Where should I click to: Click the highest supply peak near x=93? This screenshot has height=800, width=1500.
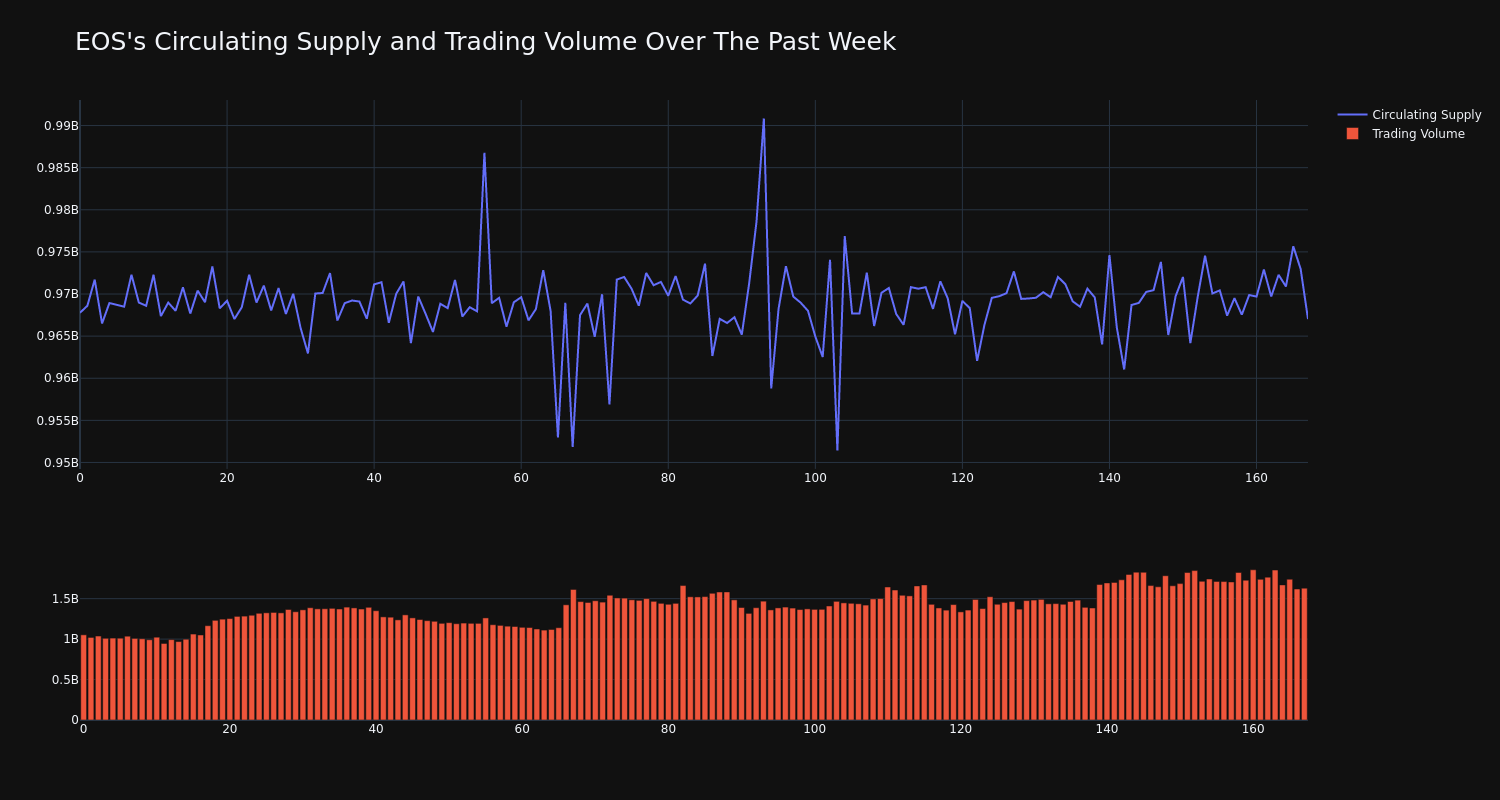764,120
